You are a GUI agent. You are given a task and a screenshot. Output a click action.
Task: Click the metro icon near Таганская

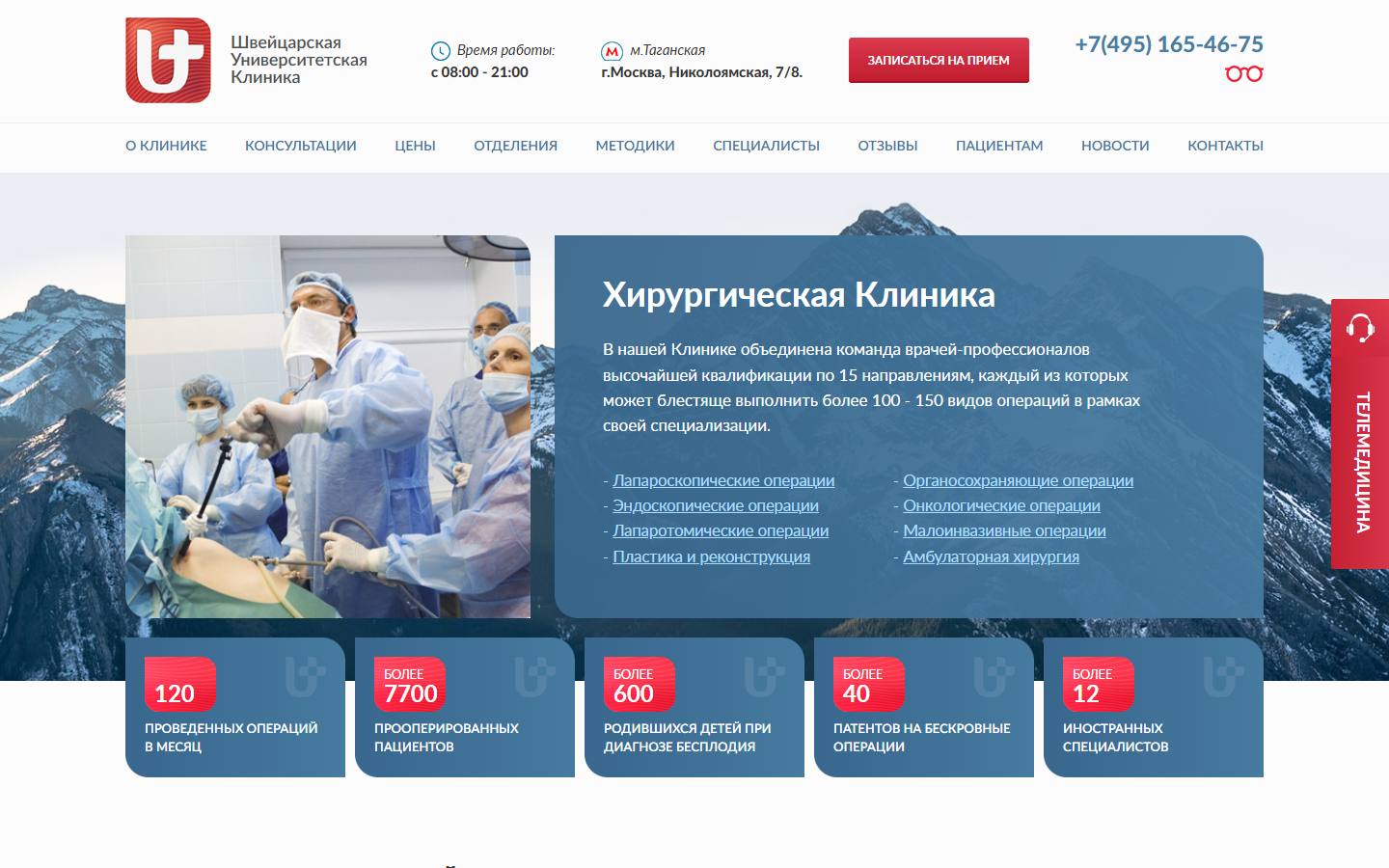(x=612, y=51)
